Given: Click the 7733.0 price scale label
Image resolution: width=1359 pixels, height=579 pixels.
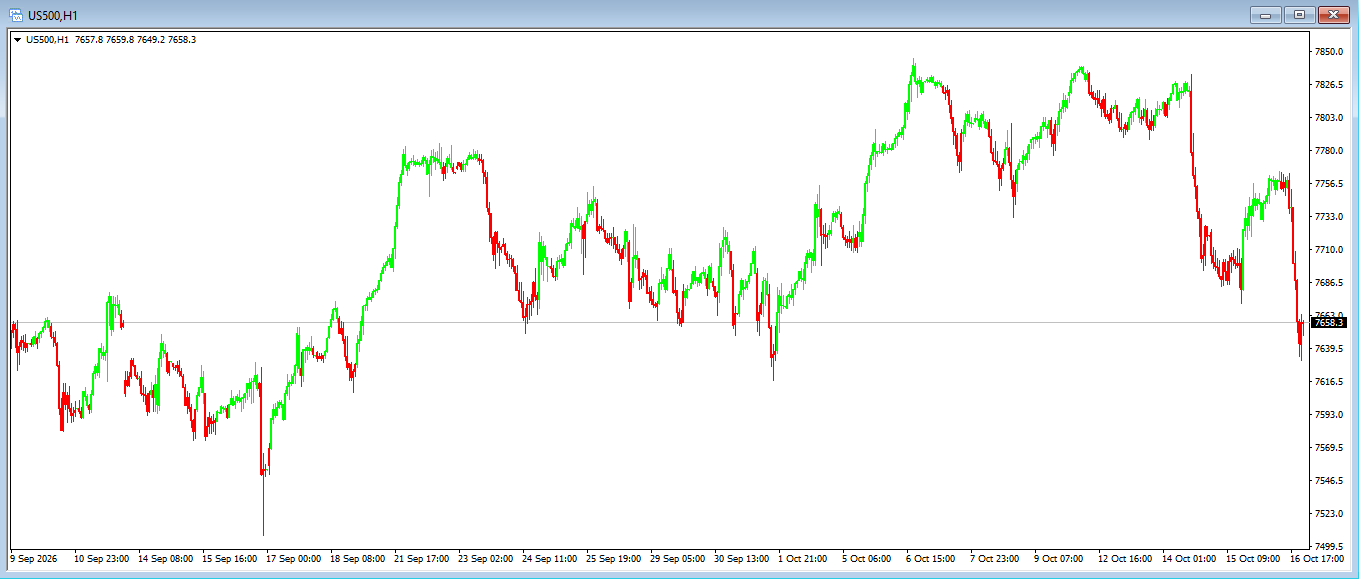Looking at the screenshot, I should [x=1328, y=216].
